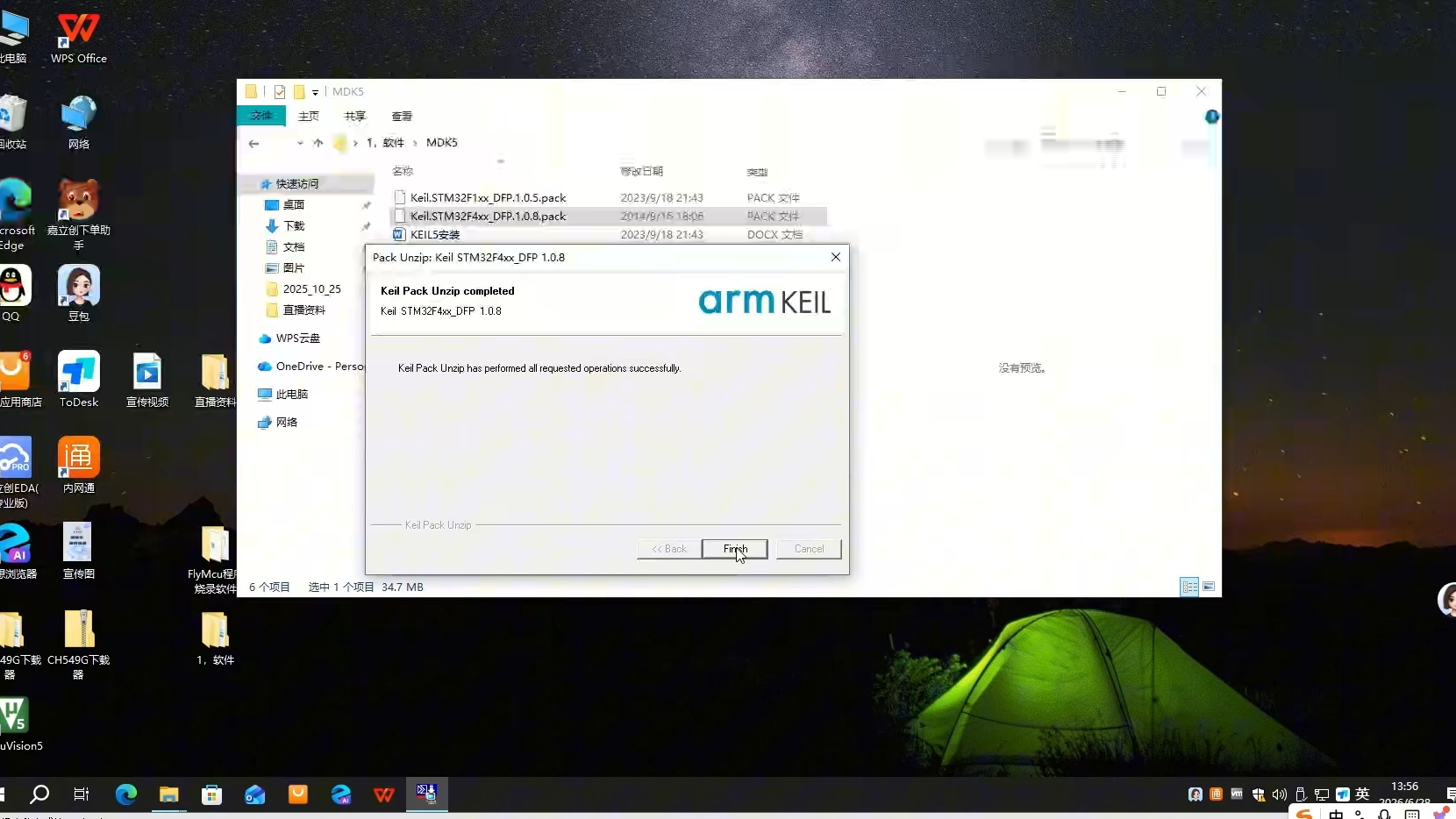Open WPS Office desktop icon
The height and width of the screenshot is (819, 1456).
pyautogui.click(x=78, y=39)
